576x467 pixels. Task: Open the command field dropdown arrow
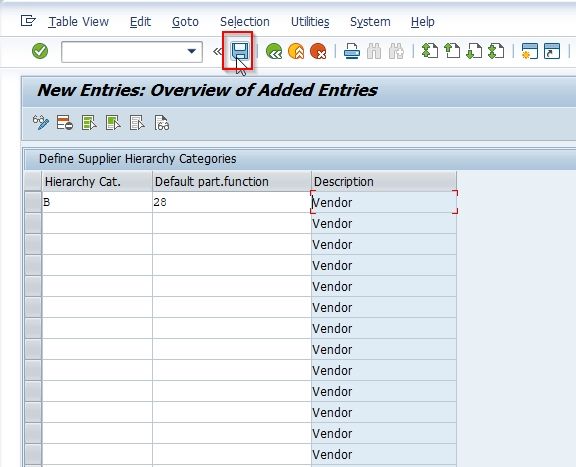coord(191,51)
